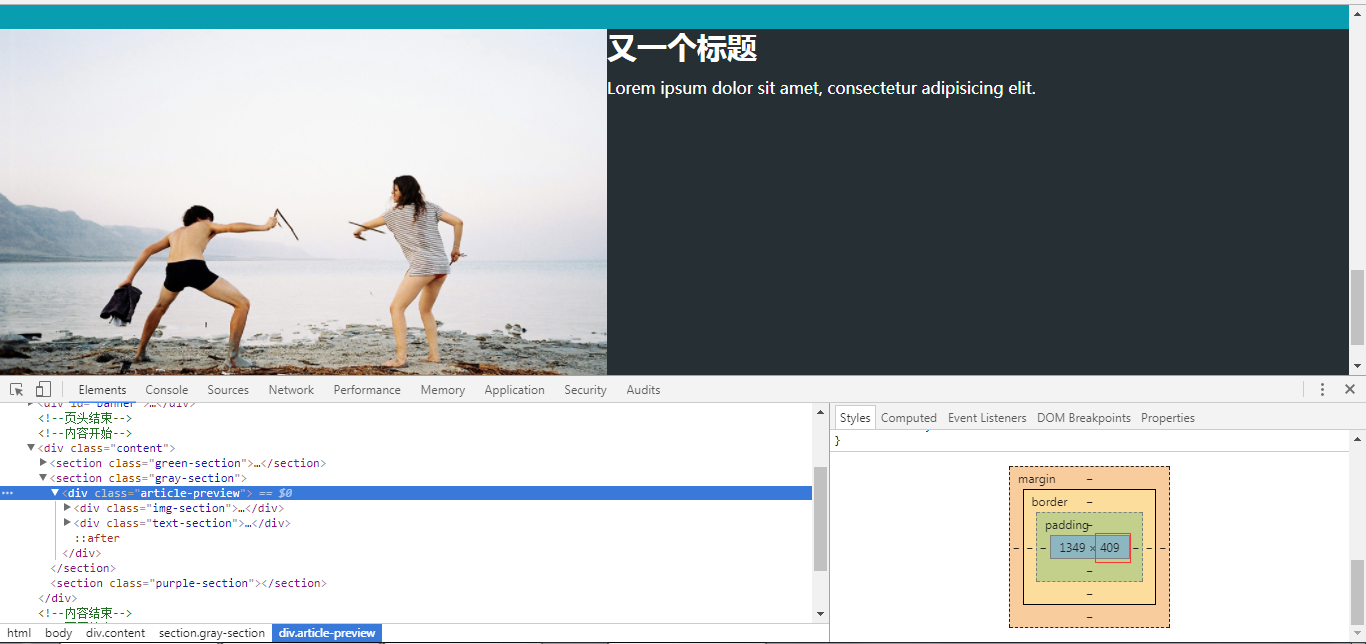The height and width of the screenshot is (644, 1366).
Task: Switch to the Computed sidebar tab
Action: click(909, 418)
